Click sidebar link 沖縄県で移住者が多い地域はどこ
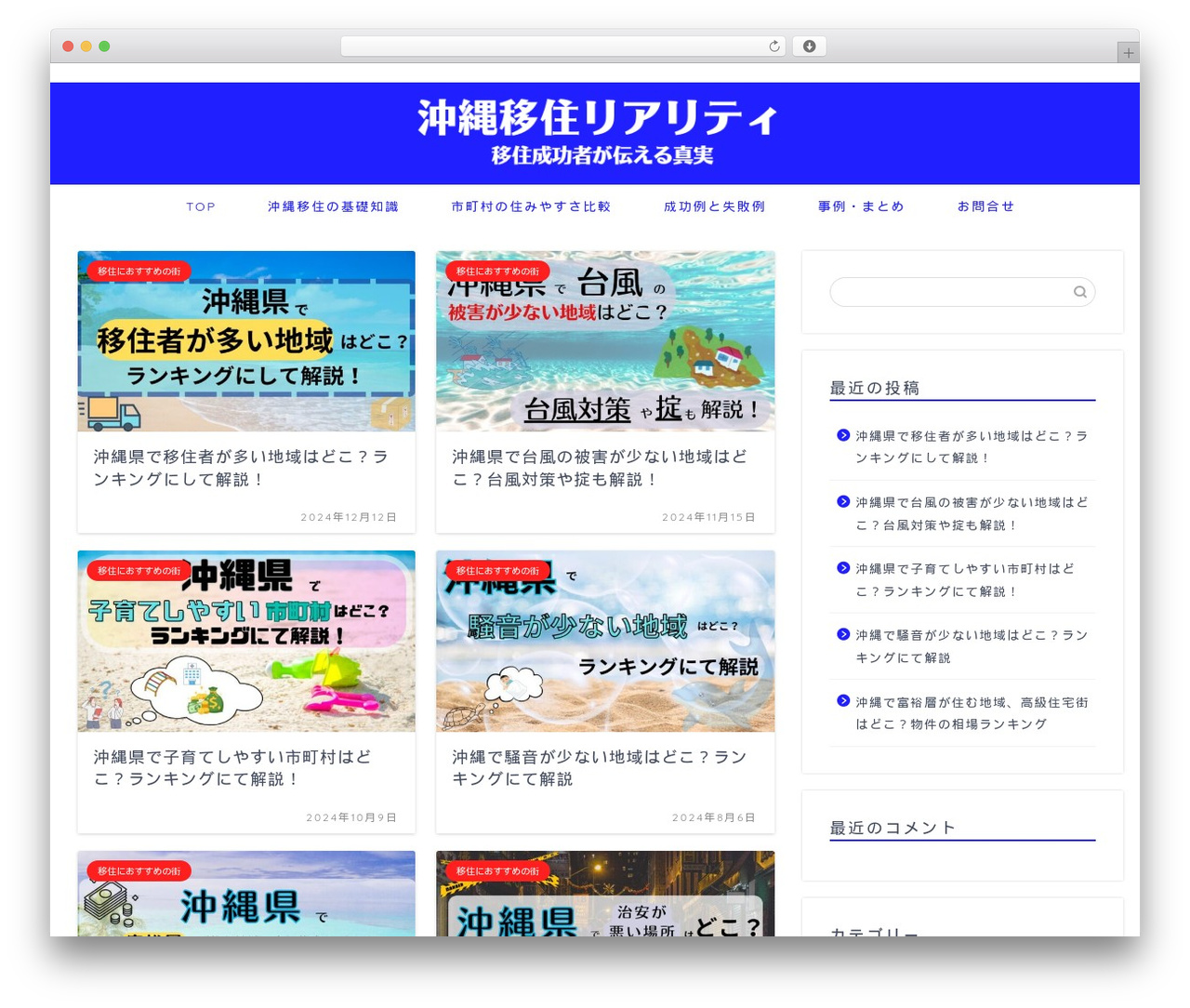1190x1008 pixels. click(972, 446)
